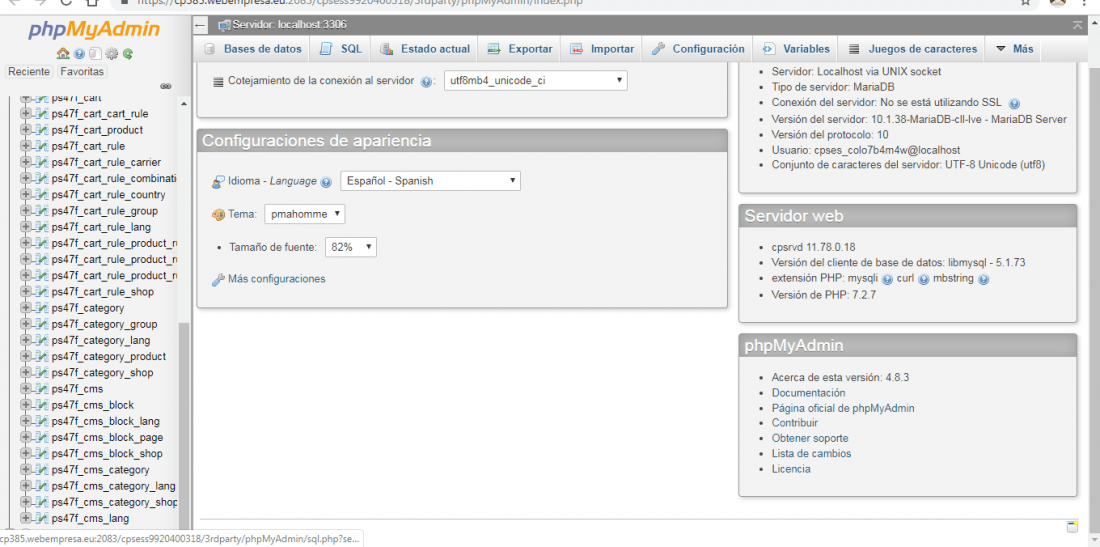Click help icon after mysqli extension
The height and width of the screenshot is (547, 1100).
pos(887,279)
